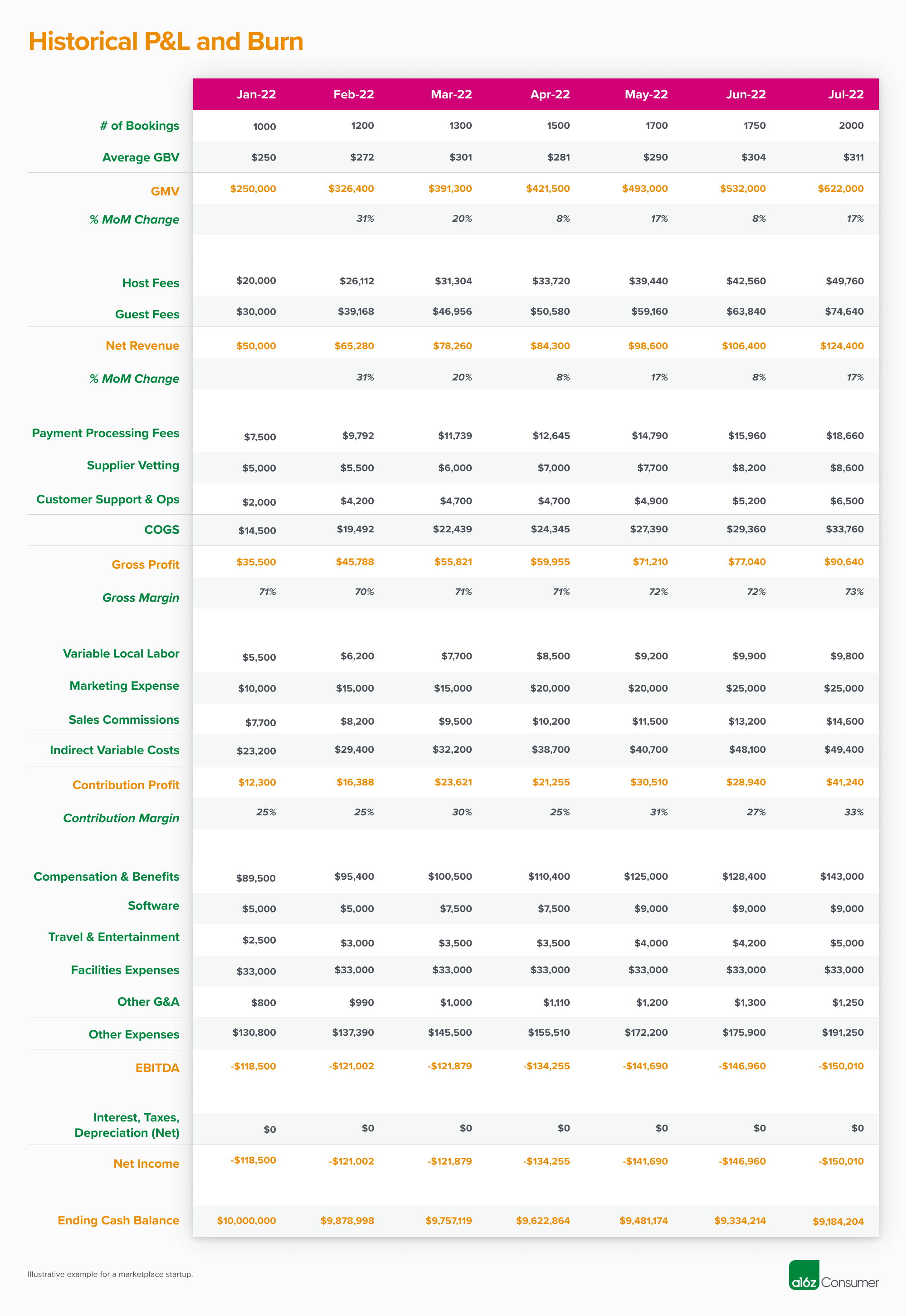Click the a16z Consumer logo
Image resolution: width=907 pixels, height=1316 pixels.
click(x=833, y=1275)
